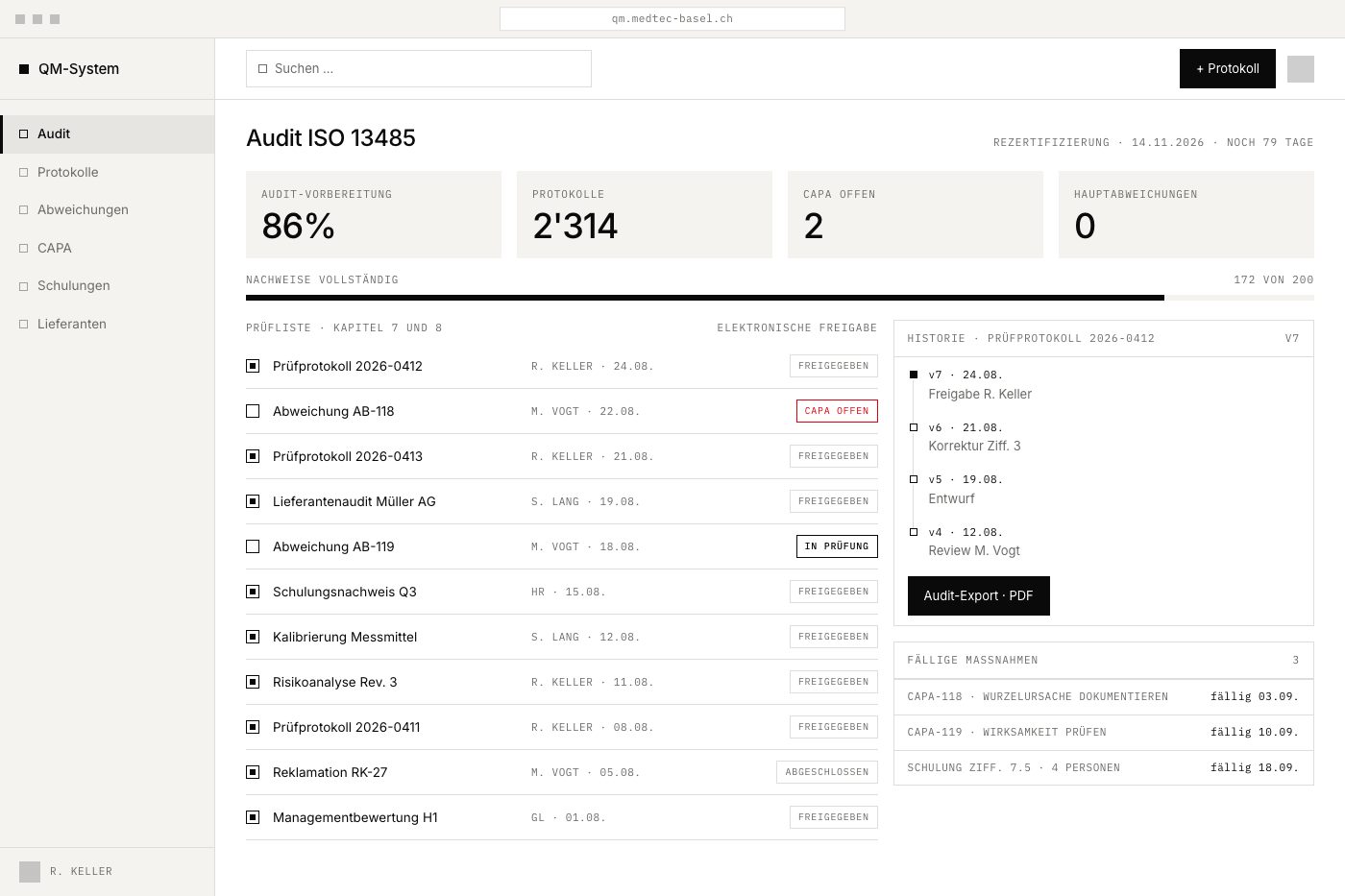
Task: Click R. Keller avatar in sidebar footer
Action: click(x=30, y=872)
